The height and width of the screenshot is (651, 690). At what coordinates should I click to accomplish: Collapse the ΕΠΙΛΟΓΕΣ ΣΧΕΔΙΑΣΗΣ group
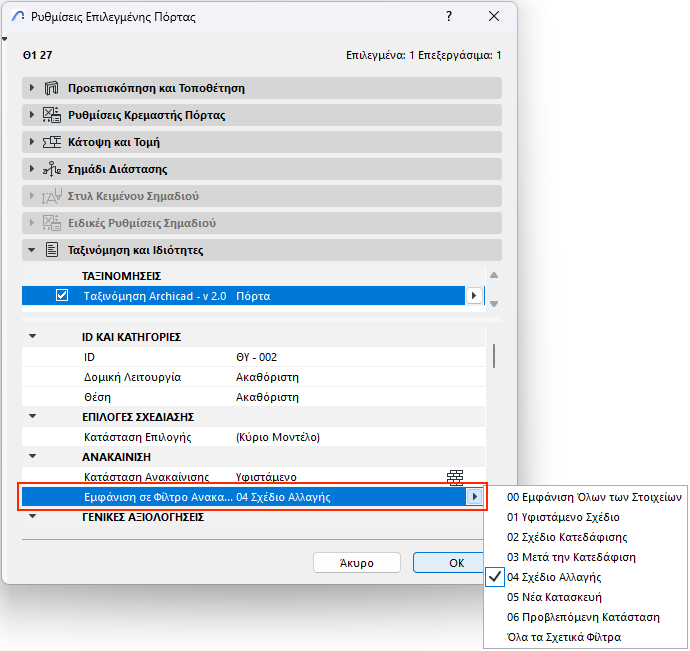pyautogui.click(x=33, y=416)
